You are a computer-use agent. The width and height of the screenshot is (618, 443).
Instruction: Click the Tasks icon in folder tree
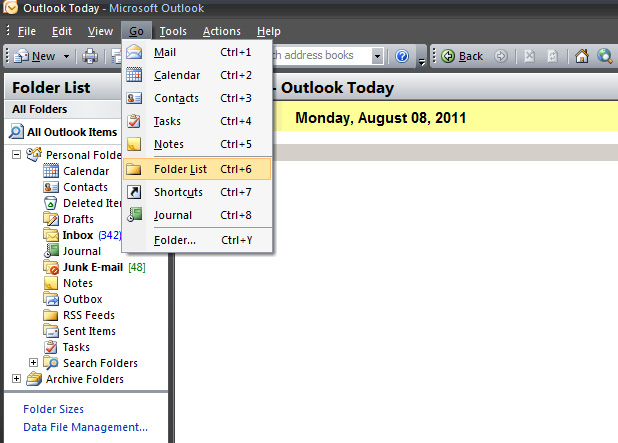click(51, 347)
